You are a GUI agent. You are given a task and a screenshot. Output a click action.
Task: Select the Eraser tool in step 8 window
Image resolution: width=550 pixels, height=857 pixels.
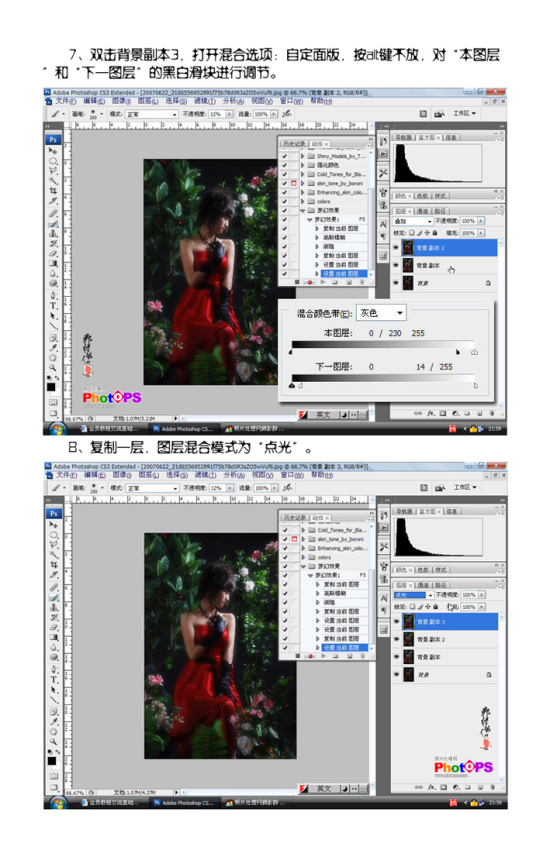click(x=54, y=627)
